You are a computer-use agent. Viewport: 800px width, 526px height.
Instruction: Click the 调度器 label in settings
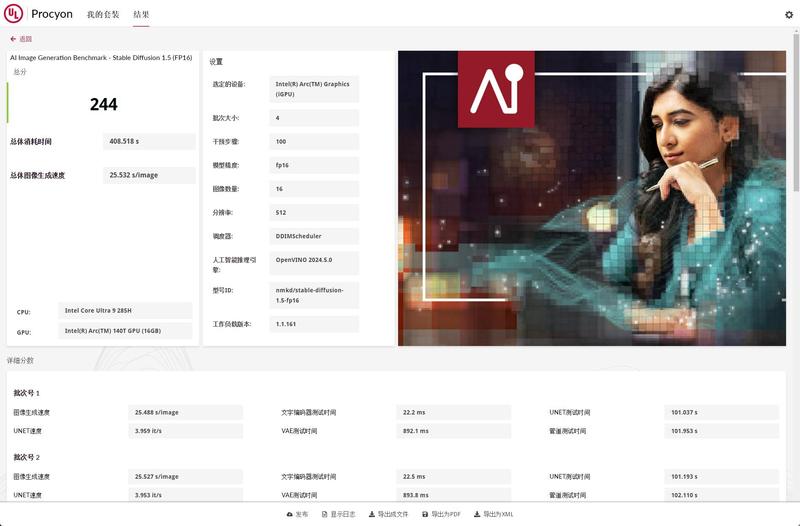[x=222, y=236]
